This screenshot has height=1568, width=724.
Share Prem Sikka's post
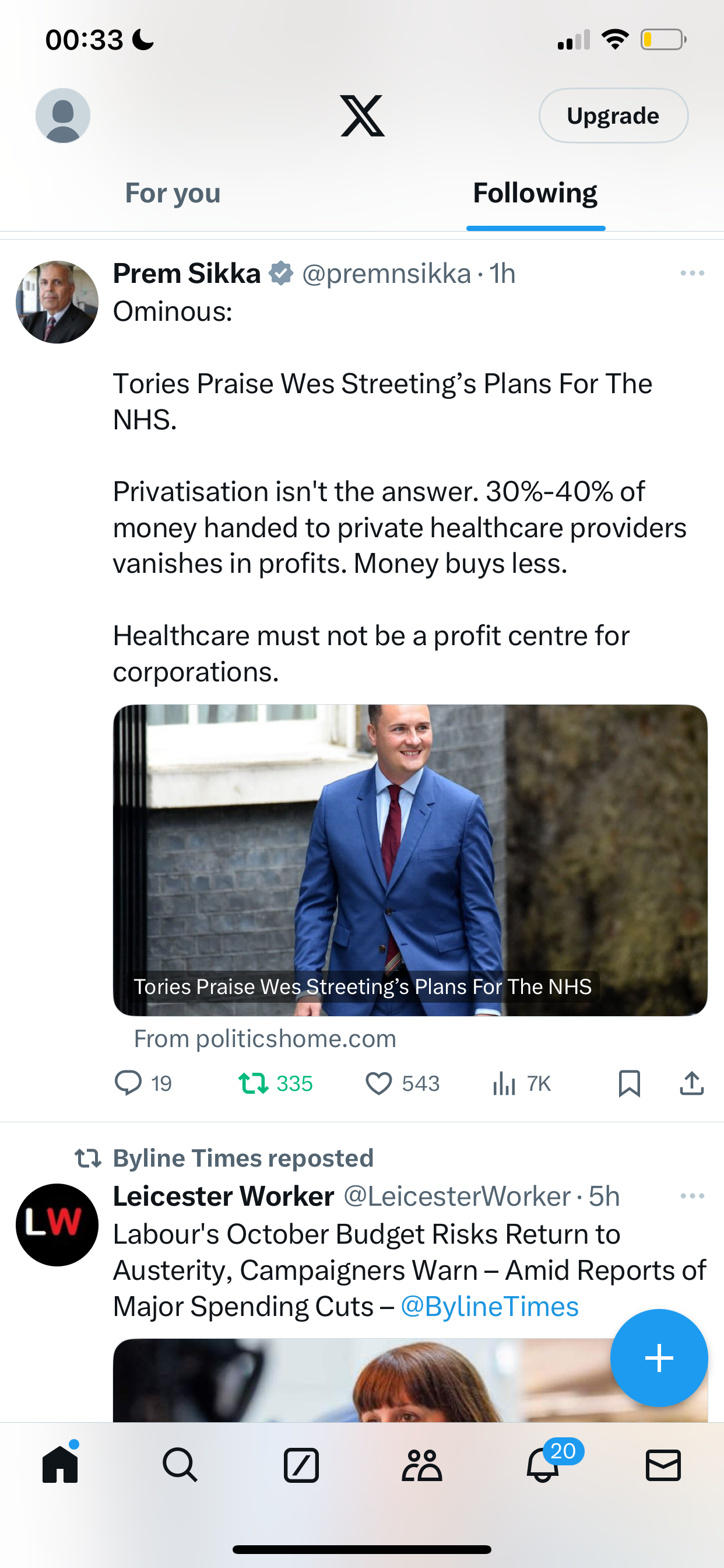[x=692, y=1083]
